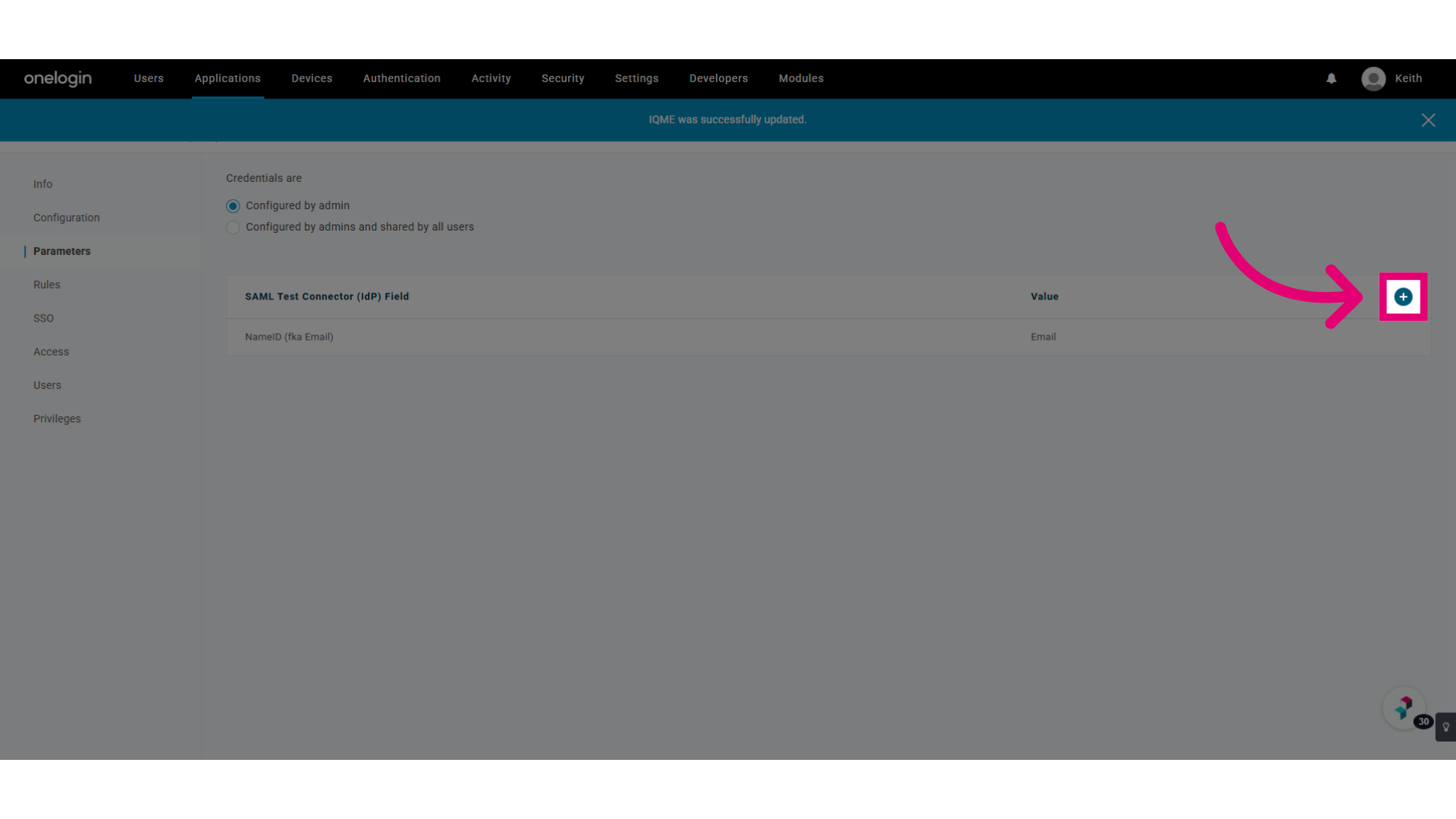Open the Devices top menu
1456x819 pixels.
[x=312, y=78]
